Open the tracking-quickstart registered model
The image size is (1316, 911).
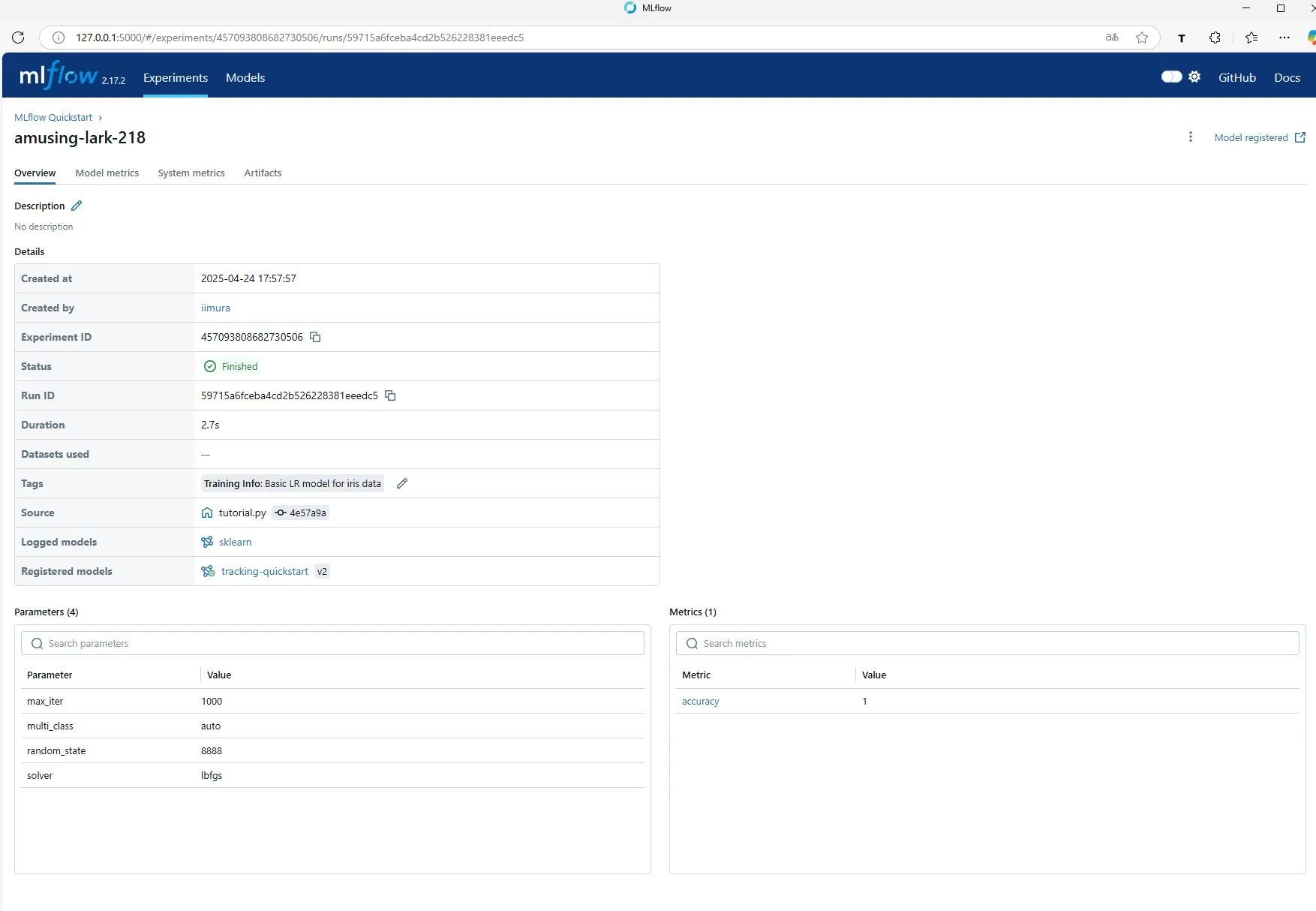(264, 571)
